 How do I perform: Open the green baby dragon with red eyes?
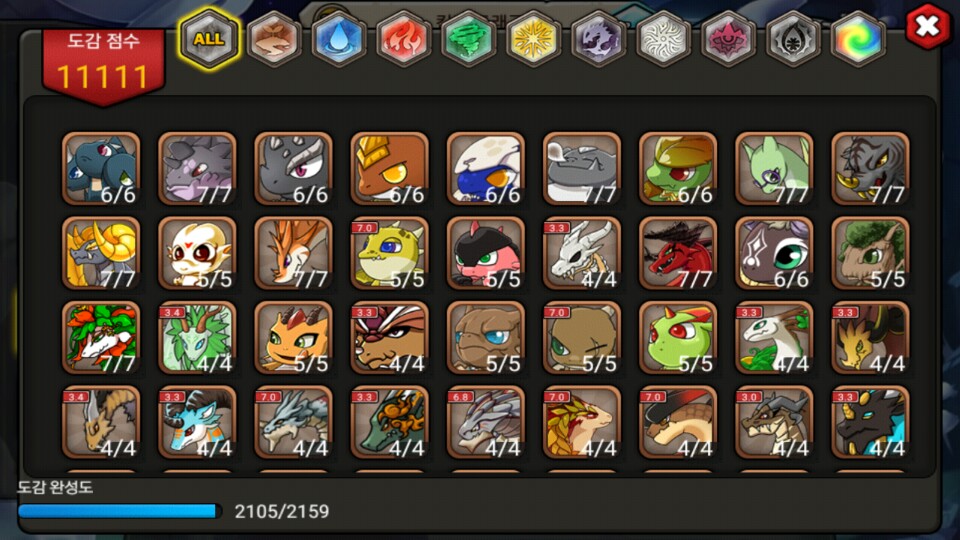(x=678, y=337)
